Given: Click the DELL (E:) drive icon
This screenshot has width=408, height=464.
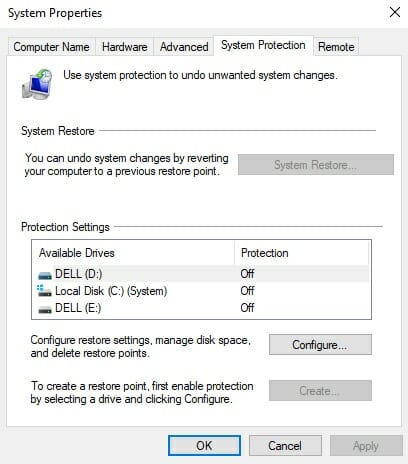Looking at the screenshot, I should (x=45, y=309).
